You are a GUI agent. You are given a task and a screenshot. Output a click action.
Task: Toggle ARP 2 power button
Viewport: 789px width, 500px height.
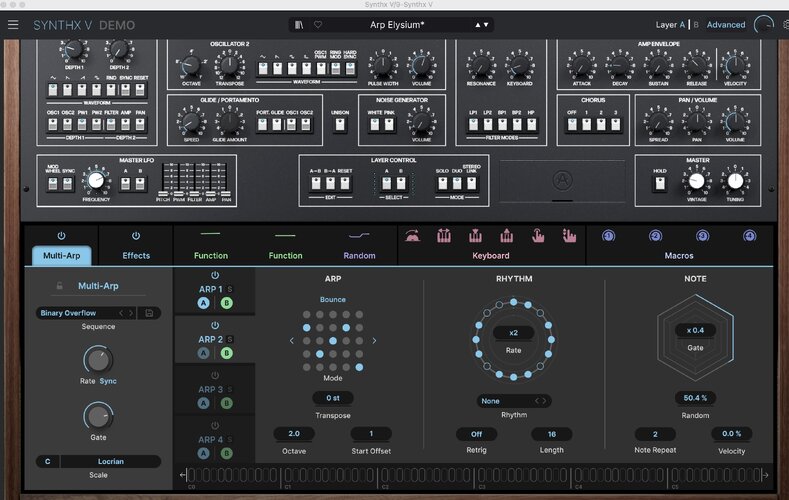click(215, 325)
